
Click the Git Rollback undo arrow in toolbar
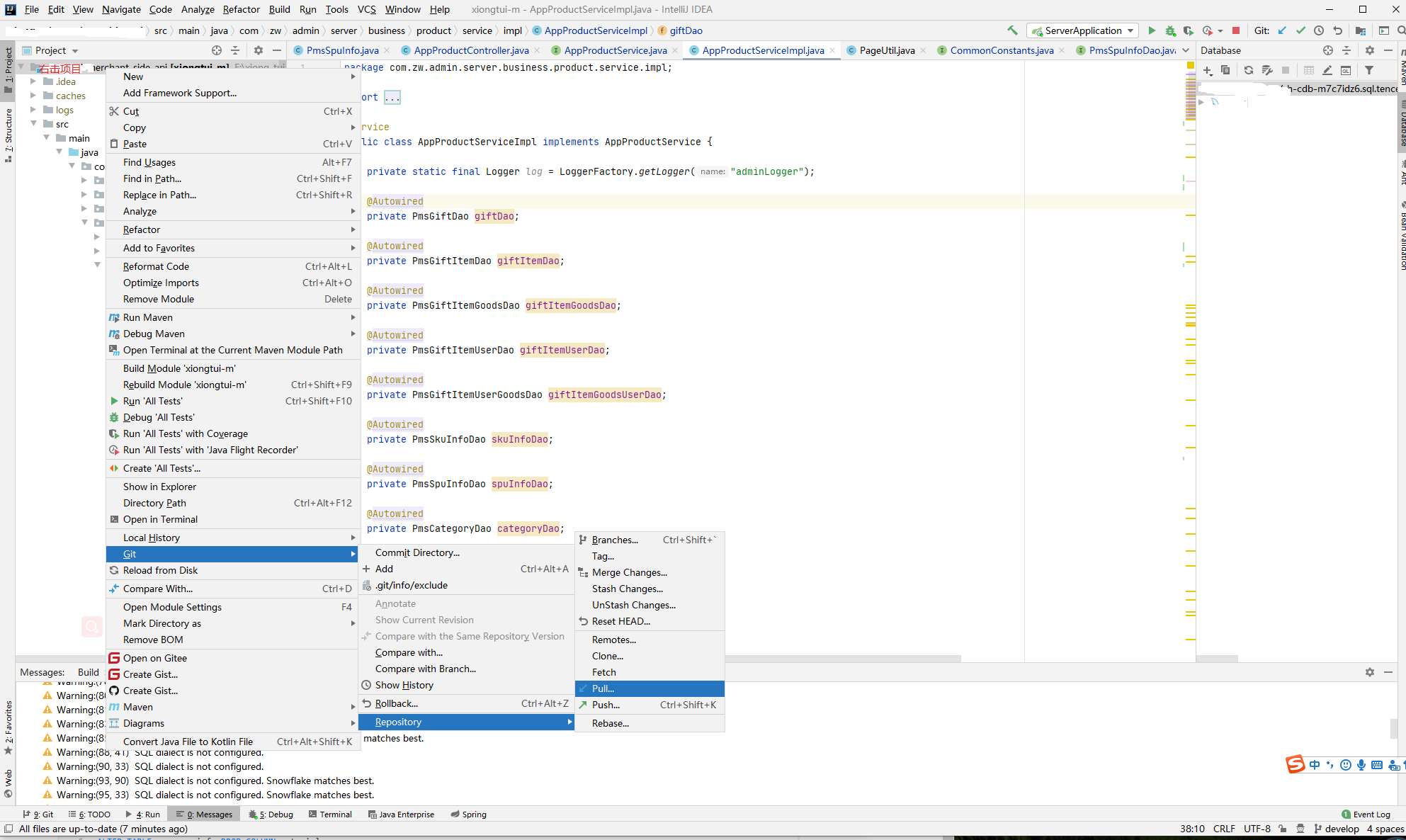[1337, 30]
